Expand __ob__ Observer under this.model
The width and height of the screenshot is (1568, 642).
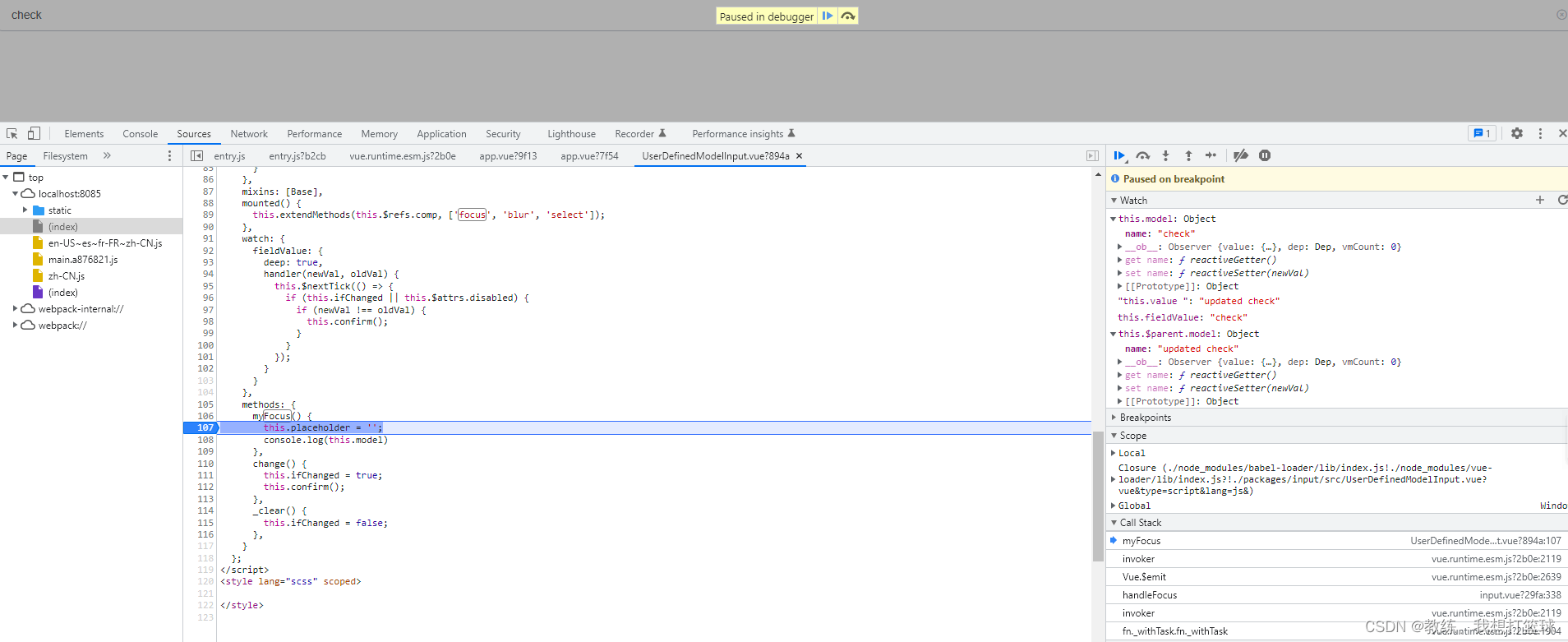1119,247
